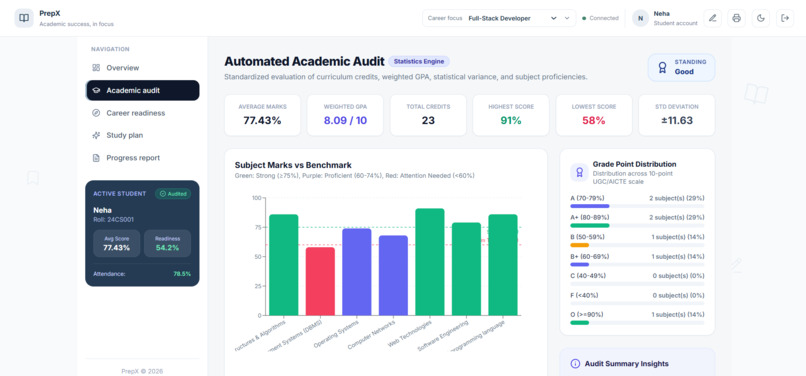Click the Structures & Algorithms green bar
The image size is (806, 376).
click(284, 265)
